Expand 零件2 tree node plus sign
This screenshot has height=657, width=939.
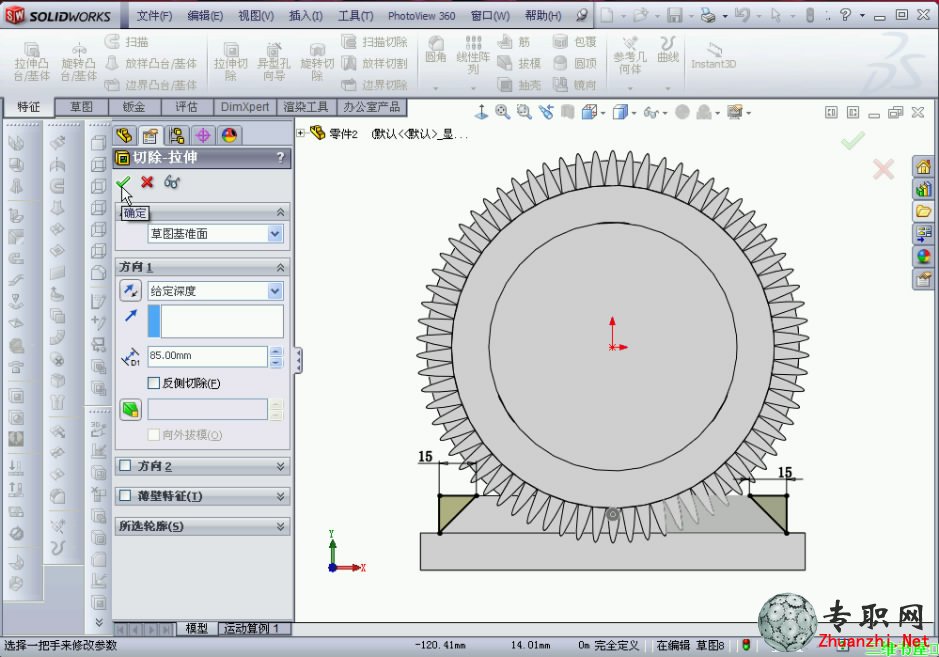click(x=301, y=133)
